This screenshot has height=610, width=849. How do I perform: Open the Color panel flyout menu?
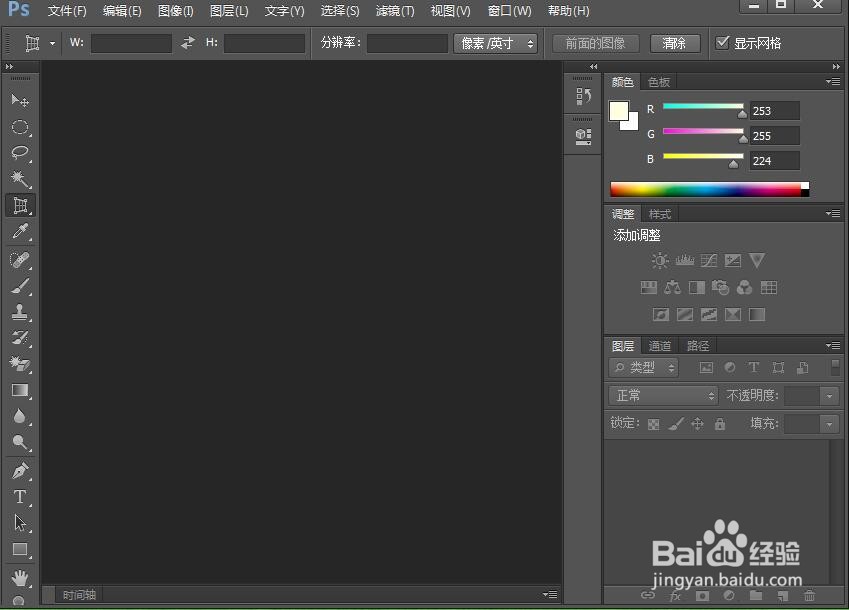(x=833, y=82)
